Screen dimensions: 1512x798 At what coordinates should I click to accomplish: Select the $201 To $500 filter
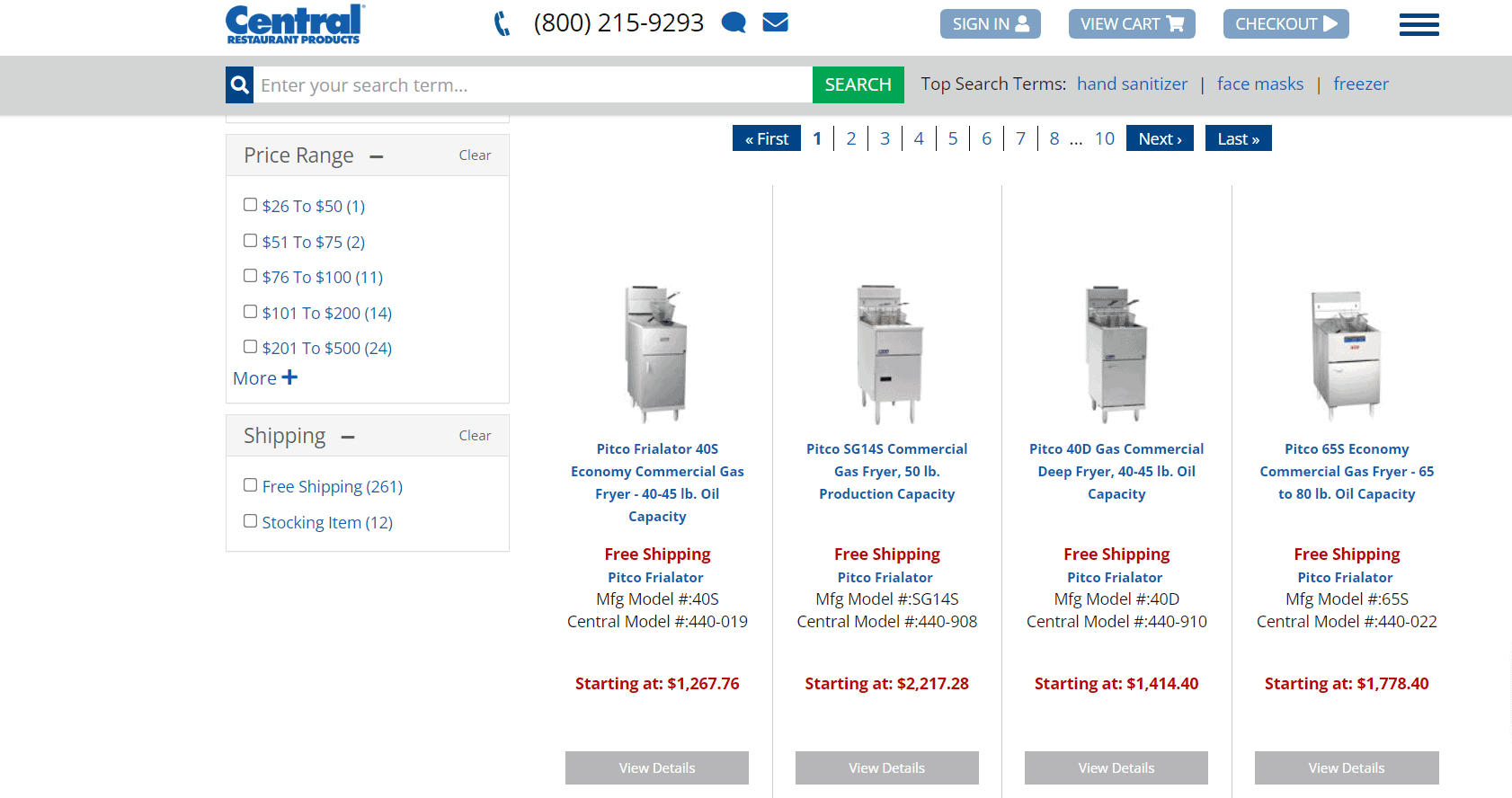click(250, 347)
